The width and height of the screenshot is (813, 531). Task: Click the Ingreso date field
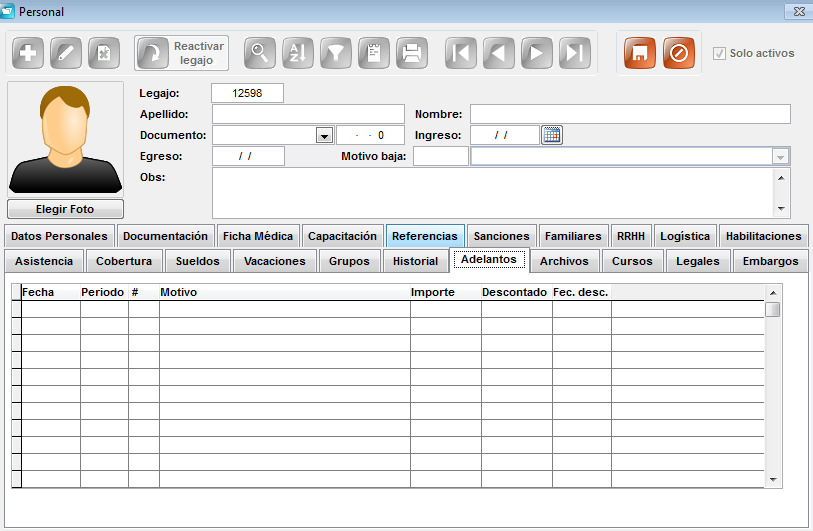coord(504,135)
